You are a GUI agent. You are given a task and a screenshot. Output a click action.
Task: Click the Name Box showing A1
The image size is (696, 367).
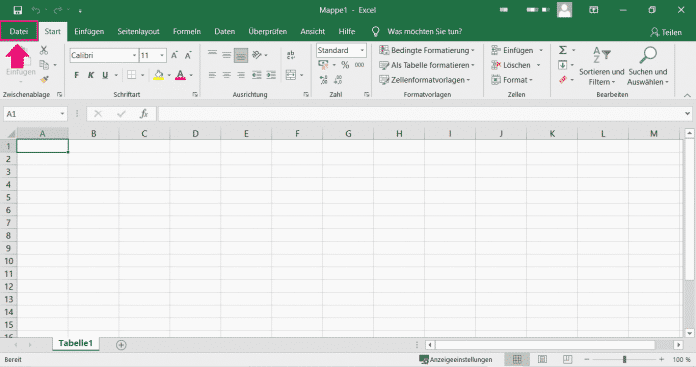coord(35,114)
